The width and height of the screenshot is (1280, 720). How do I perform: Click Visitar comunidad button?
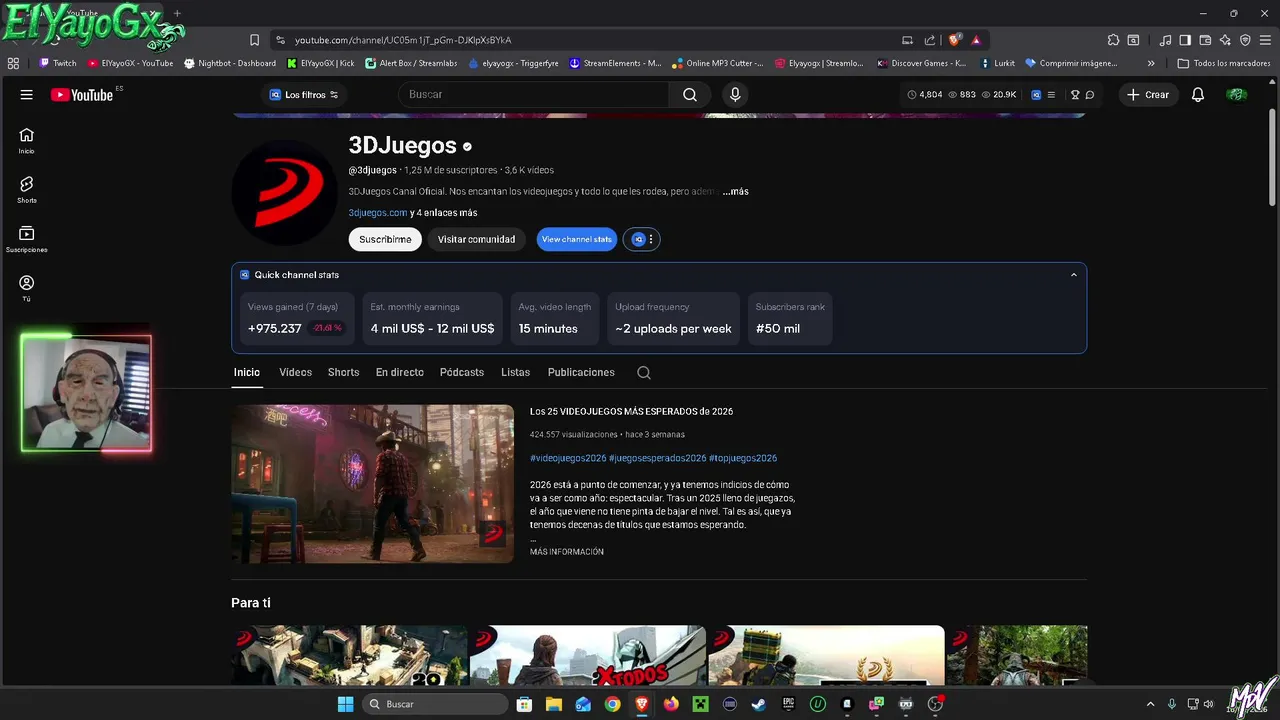(476, 239)
